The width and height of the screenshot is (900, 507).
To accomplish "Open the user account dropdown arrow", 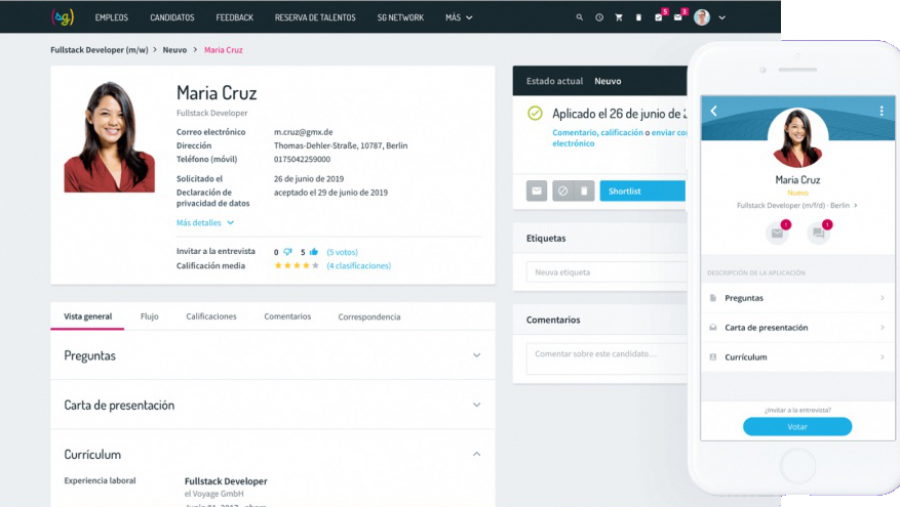I will pyautogui.click(x=722, y=18).
